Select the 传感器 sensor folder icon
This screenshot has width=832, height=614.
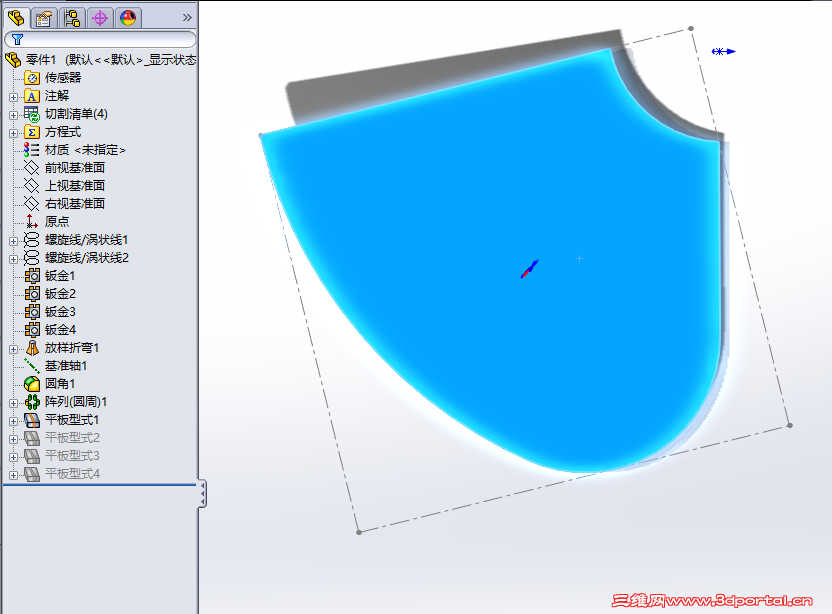(32, 78)
